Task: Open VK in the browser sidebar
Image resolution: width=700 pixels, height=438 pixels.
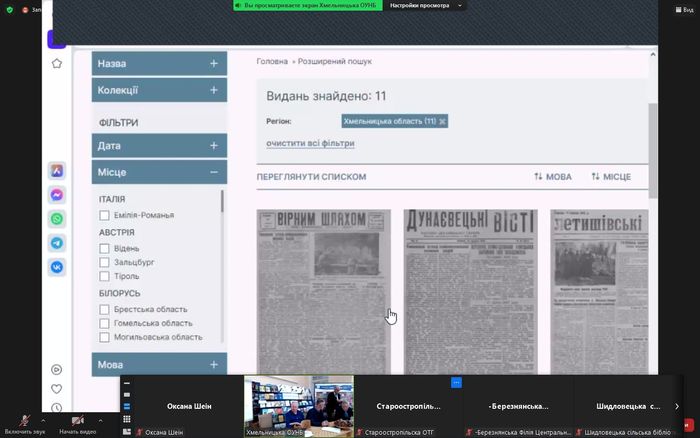Action: 57,267
